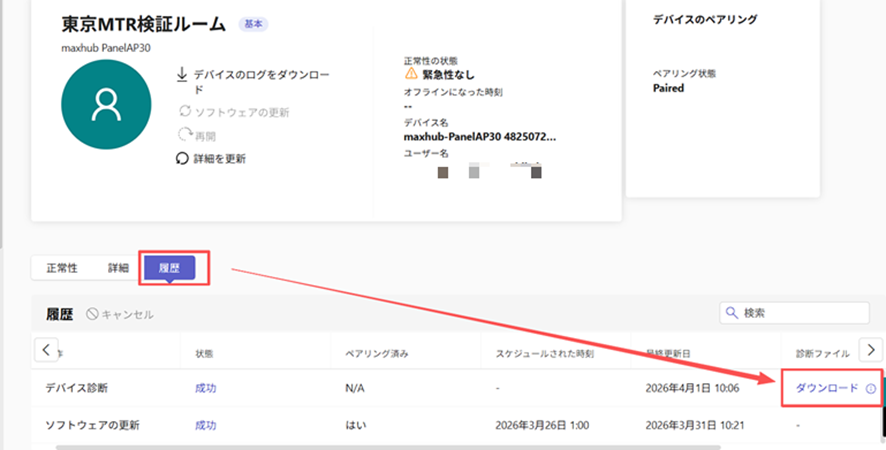Click the software update icon
886x450 pixels.
[184, 111]
